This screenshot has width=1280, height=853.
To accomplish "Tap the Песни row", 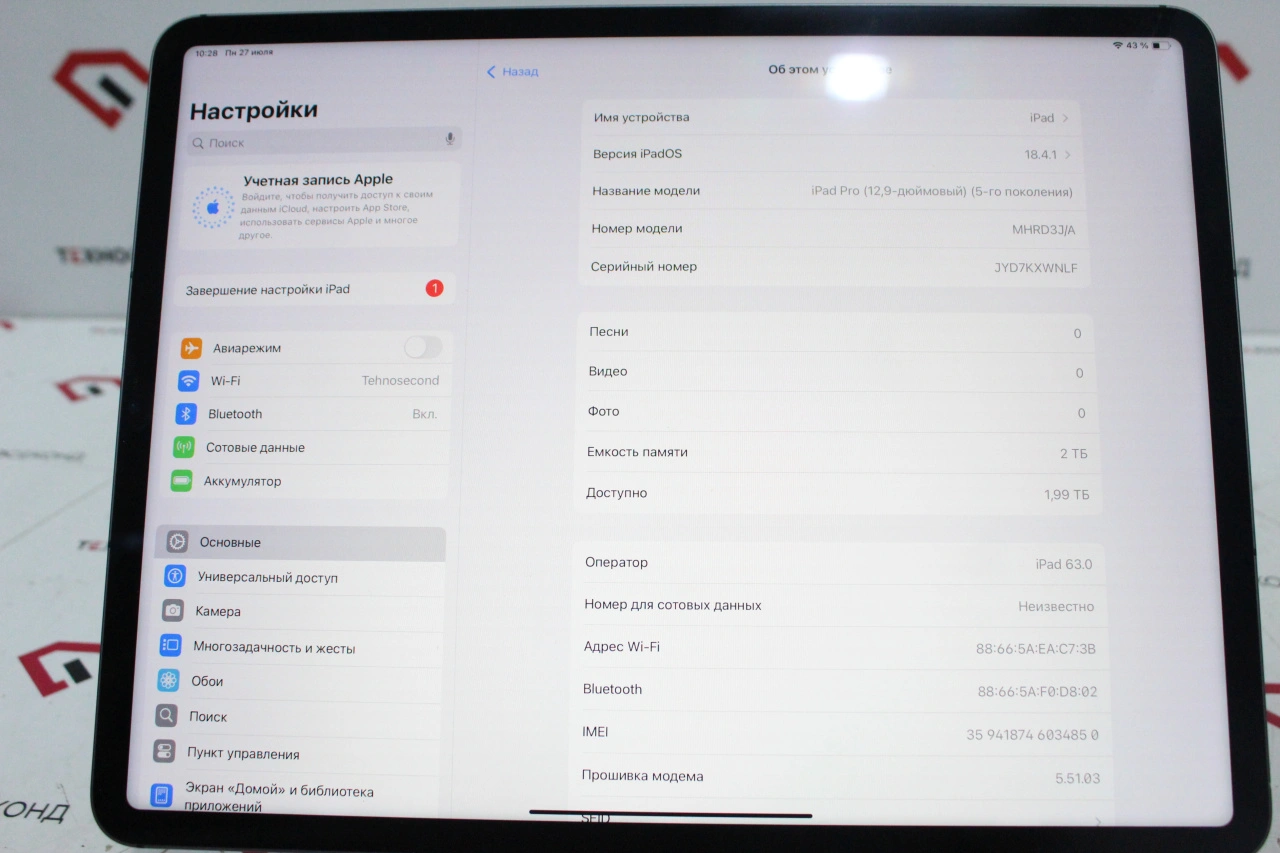I will tap(836, 332).
